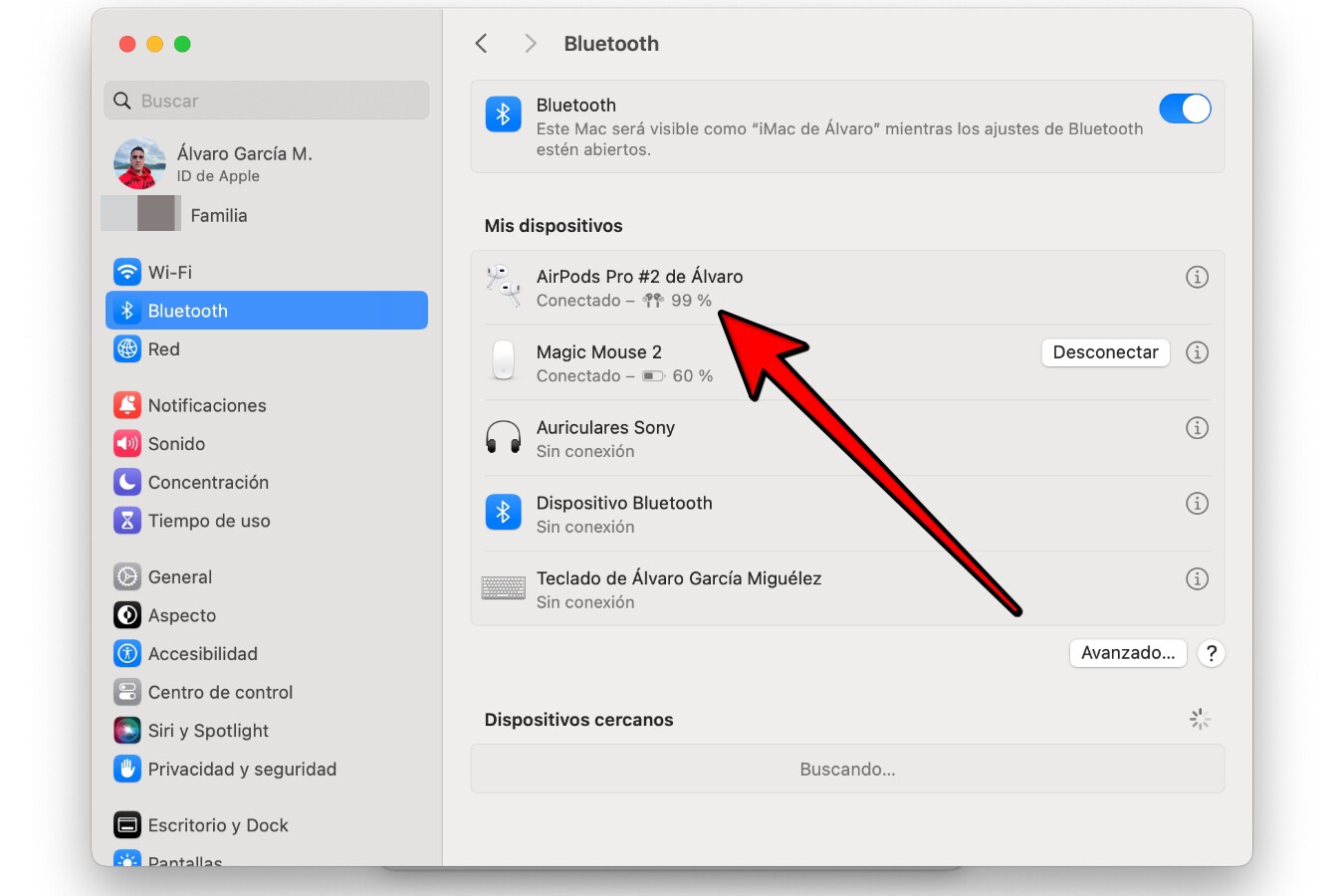Viewport: 1344px width, 896px height.
Task: Select Teclado de Álvaro García Miguélez name
Action: 679,578
